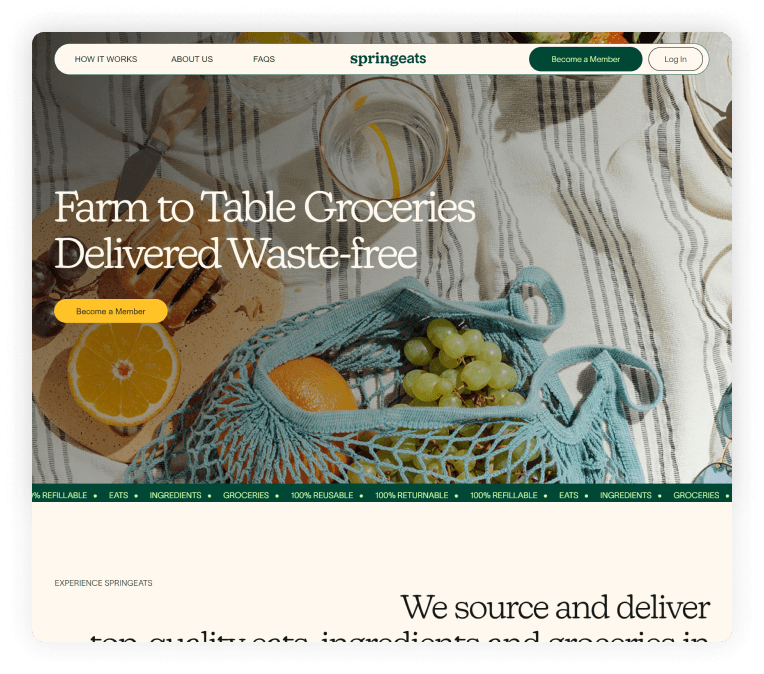Click the glass of water in hero image

tap(384, 139)
